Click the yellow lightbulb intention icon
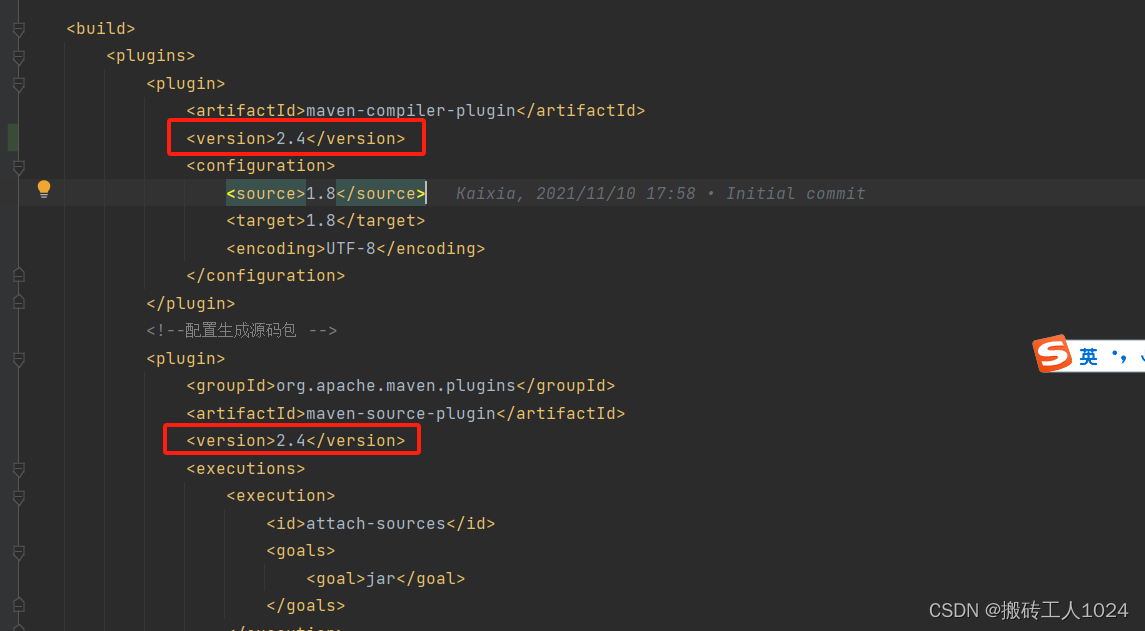Viewport: 1145px width, 631px height. coord(42,189)
